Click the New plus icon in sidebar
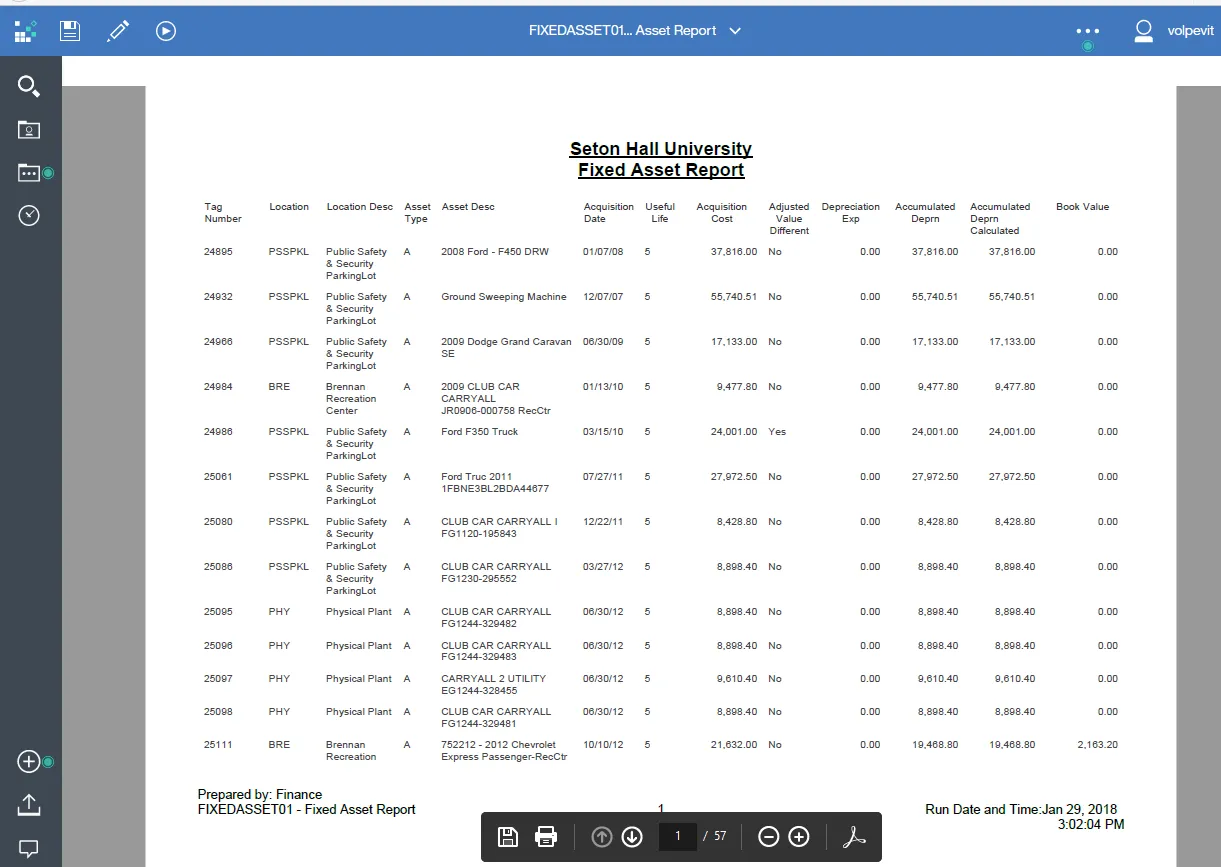The height and width of the screenshot is (867, 1221). (29, 762)
